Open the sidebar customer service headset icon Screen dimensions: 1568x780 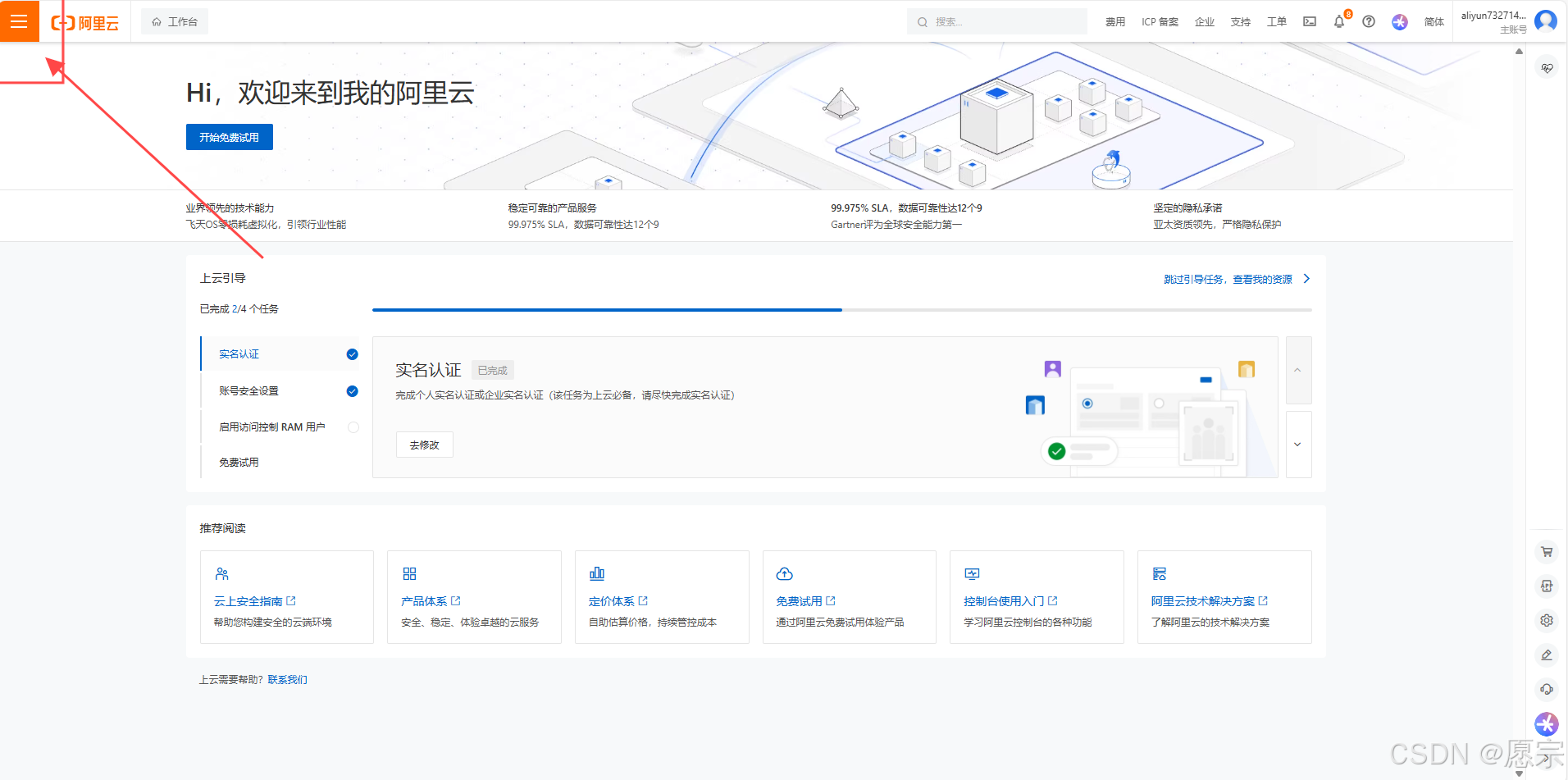click(1547, 690)
